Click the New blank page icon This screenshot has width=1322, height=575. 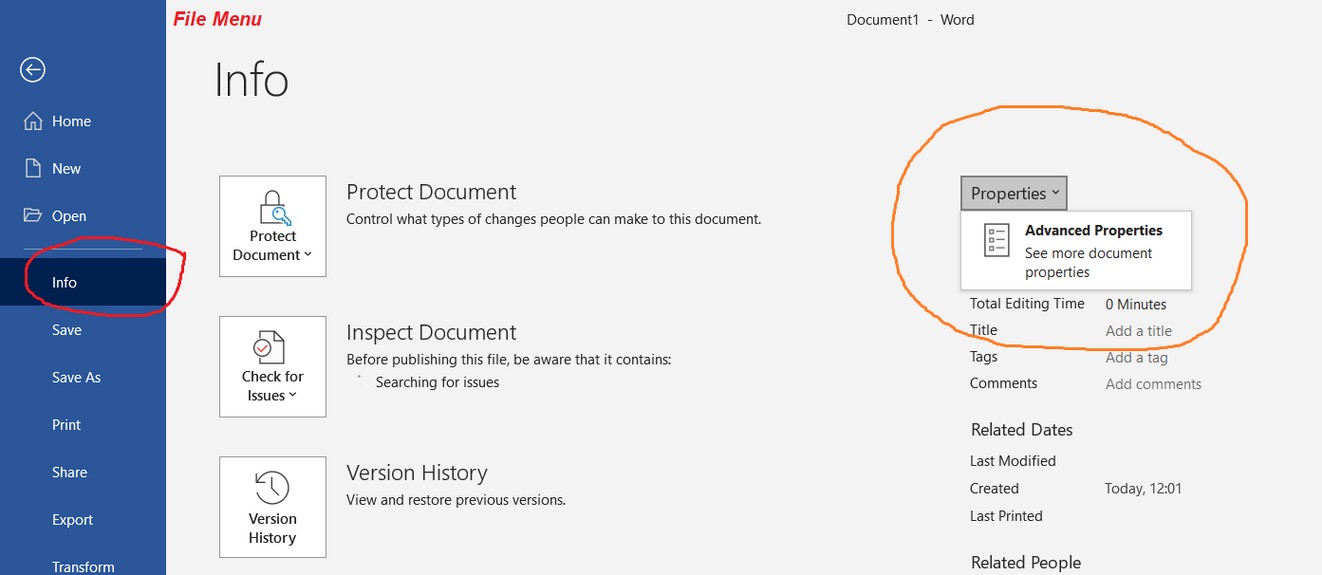33,168
